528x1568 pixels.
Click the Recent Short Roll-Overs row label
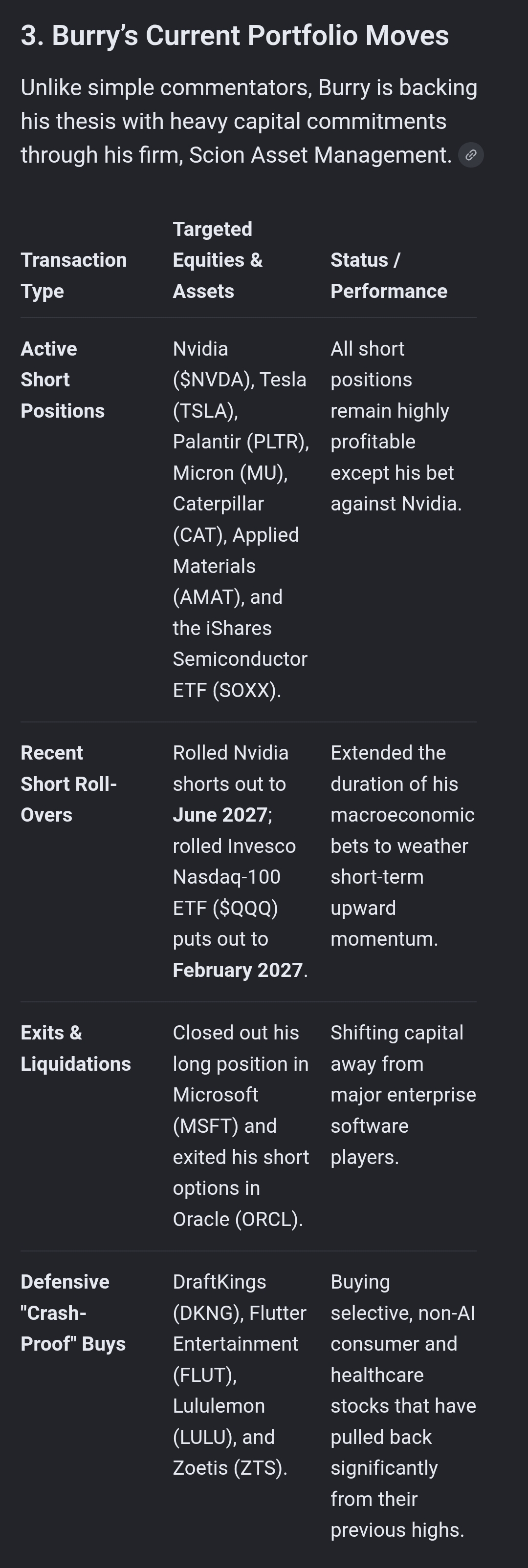coord(69,784)
